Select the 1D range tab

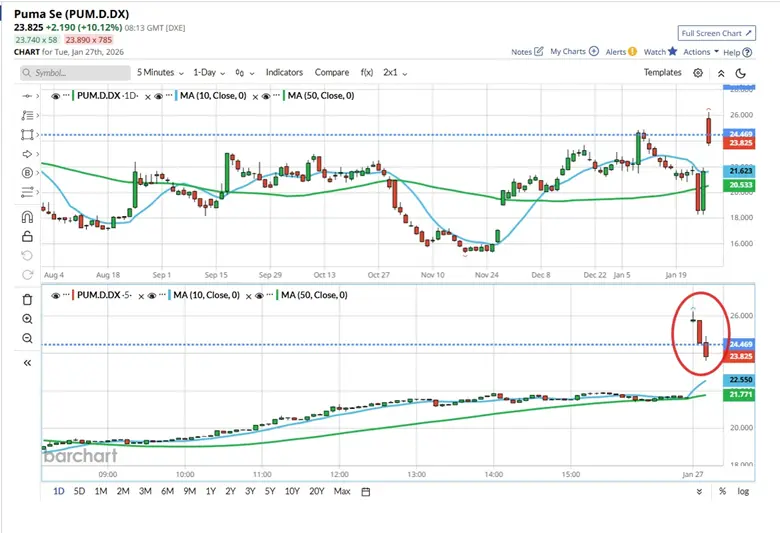click(59, 491)
